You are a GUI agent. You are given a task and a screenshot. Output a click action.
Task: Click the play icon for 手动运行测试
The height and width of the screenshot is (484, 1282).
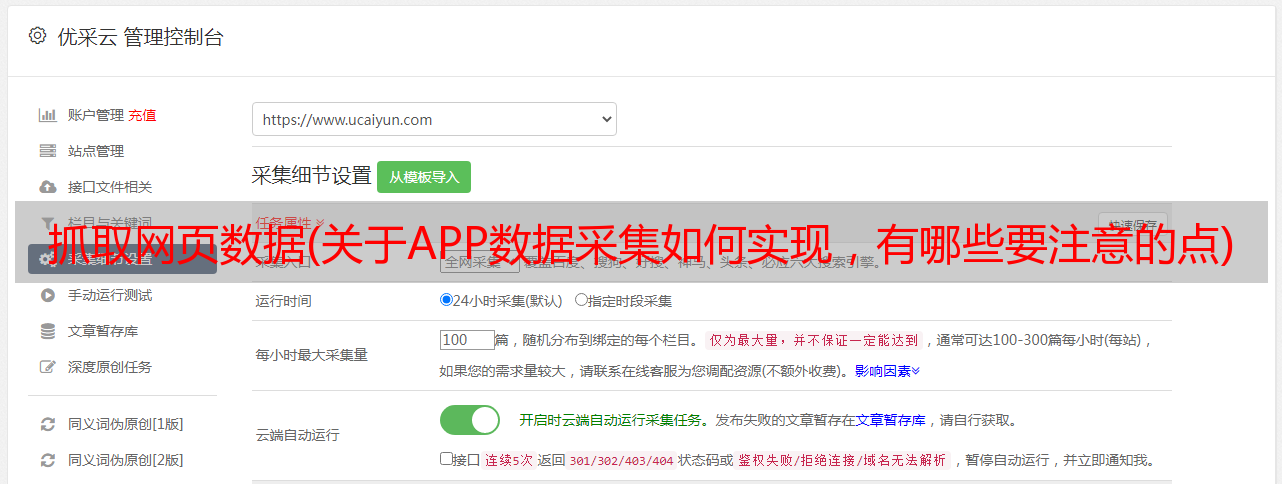pyautogui.click(x=47, y=295)
